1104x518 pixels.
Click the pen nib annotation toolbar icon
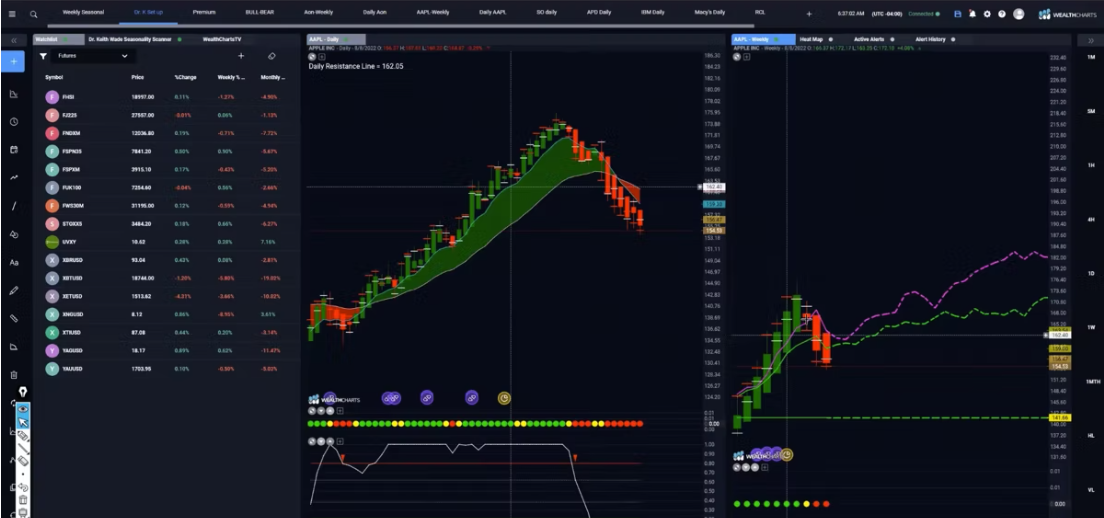pyautogui.click(x=23, y=391)
